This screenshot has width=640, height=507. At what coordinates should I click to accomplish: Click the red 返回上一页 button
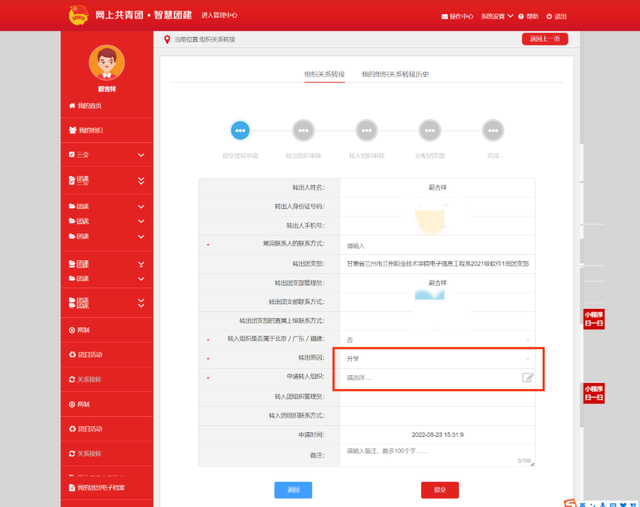[545, 39]
